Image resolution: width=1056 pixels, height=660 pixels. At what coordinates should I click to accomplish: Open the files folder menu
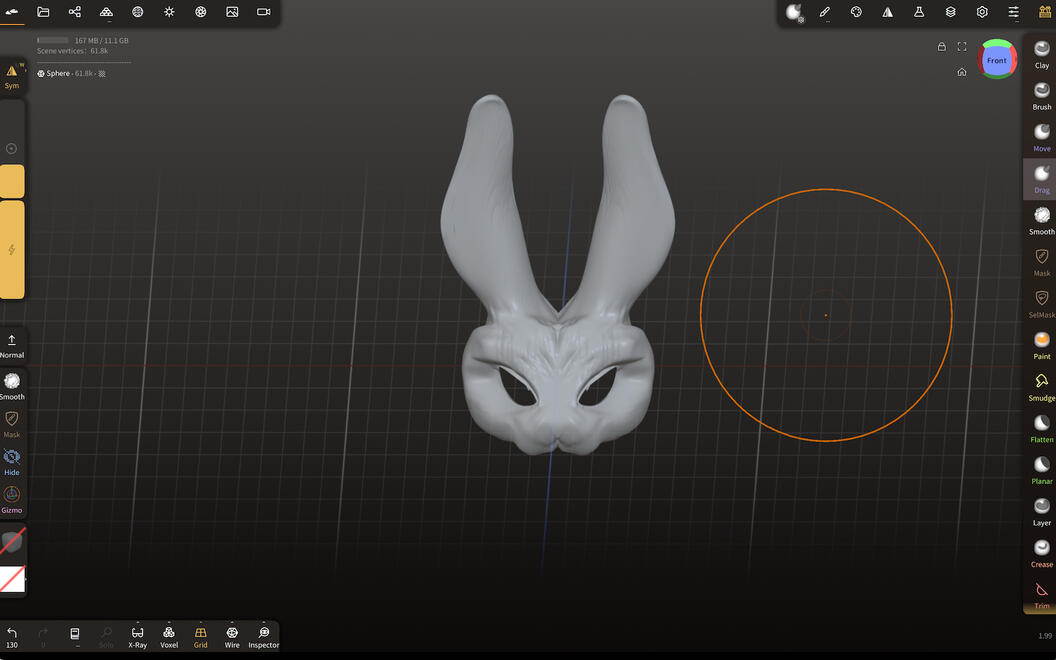click(43, 12)
